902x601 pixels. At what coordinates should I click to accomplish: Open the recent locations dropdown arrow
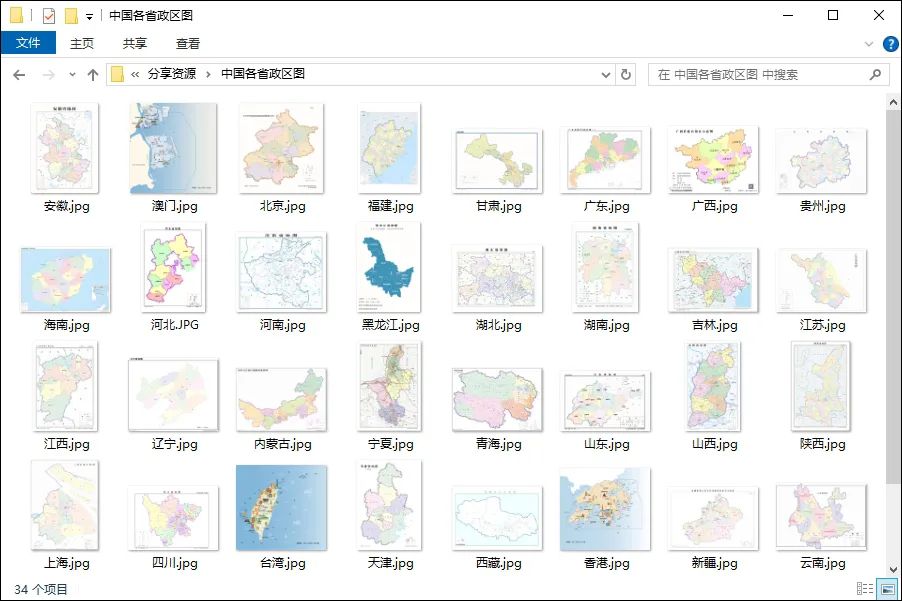(x=72, y=75)
